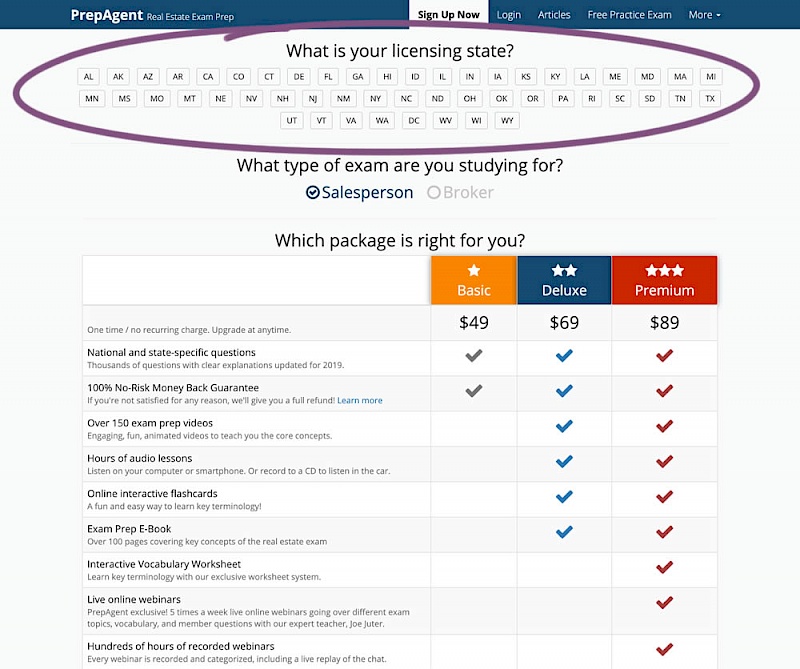Select the Premium three-star package header
This screenshot has width=800, height=669.
664,280
